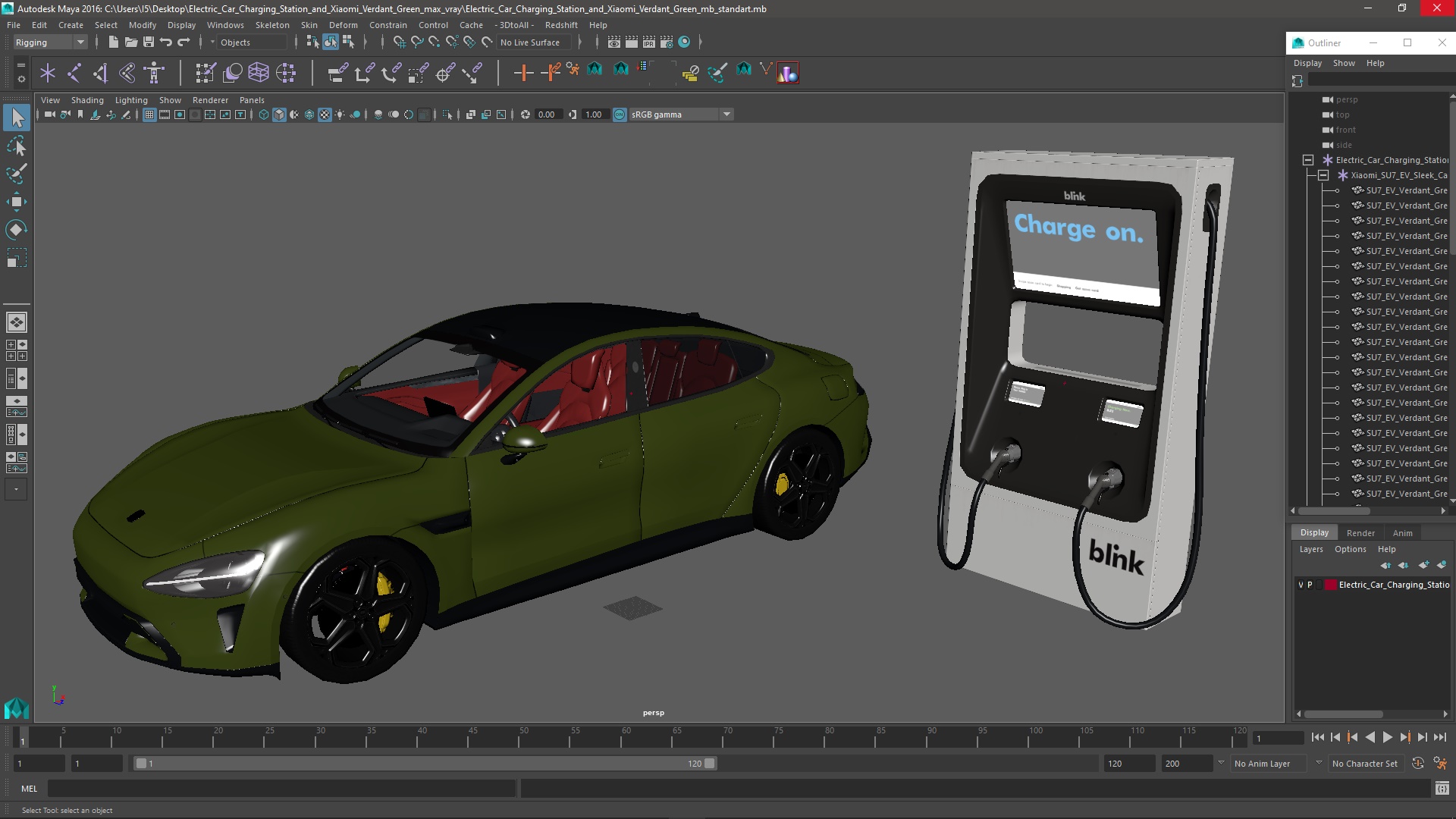Viewport: 1456px width, 819px height.
Task: Click the Save Scene disk icon
Action: [x=149, y=42]
